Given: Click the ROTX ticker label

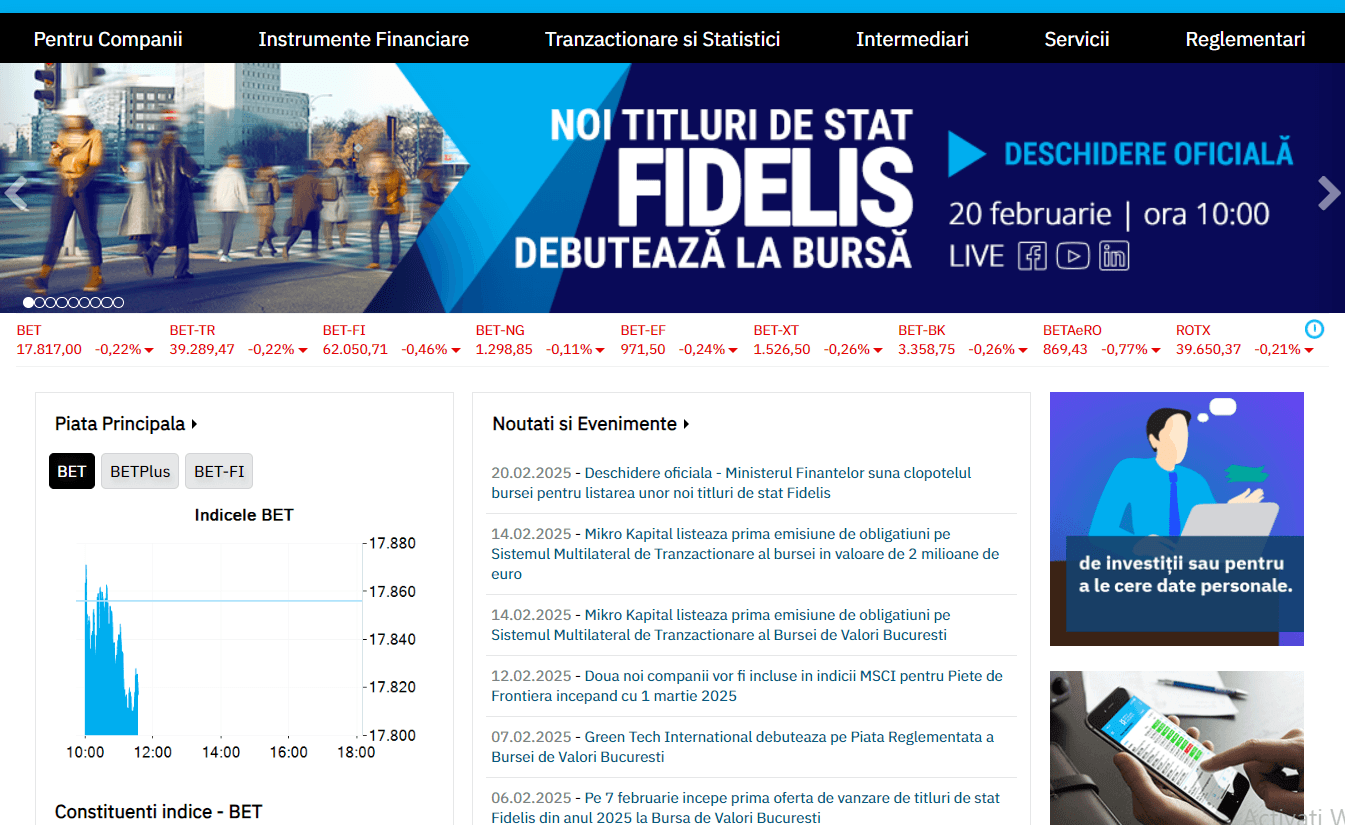Looking at the screenshot, I should tap(1193, 330).
